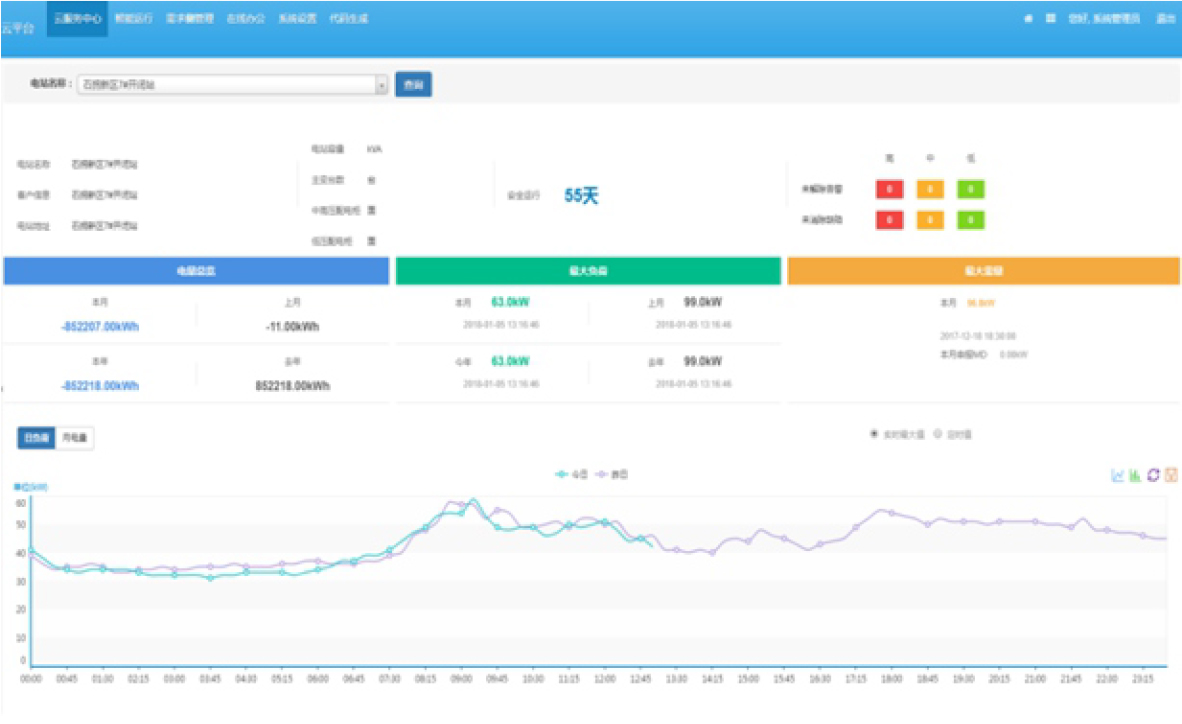Click the green 最大负荷 panel header

tap(588, 271)
